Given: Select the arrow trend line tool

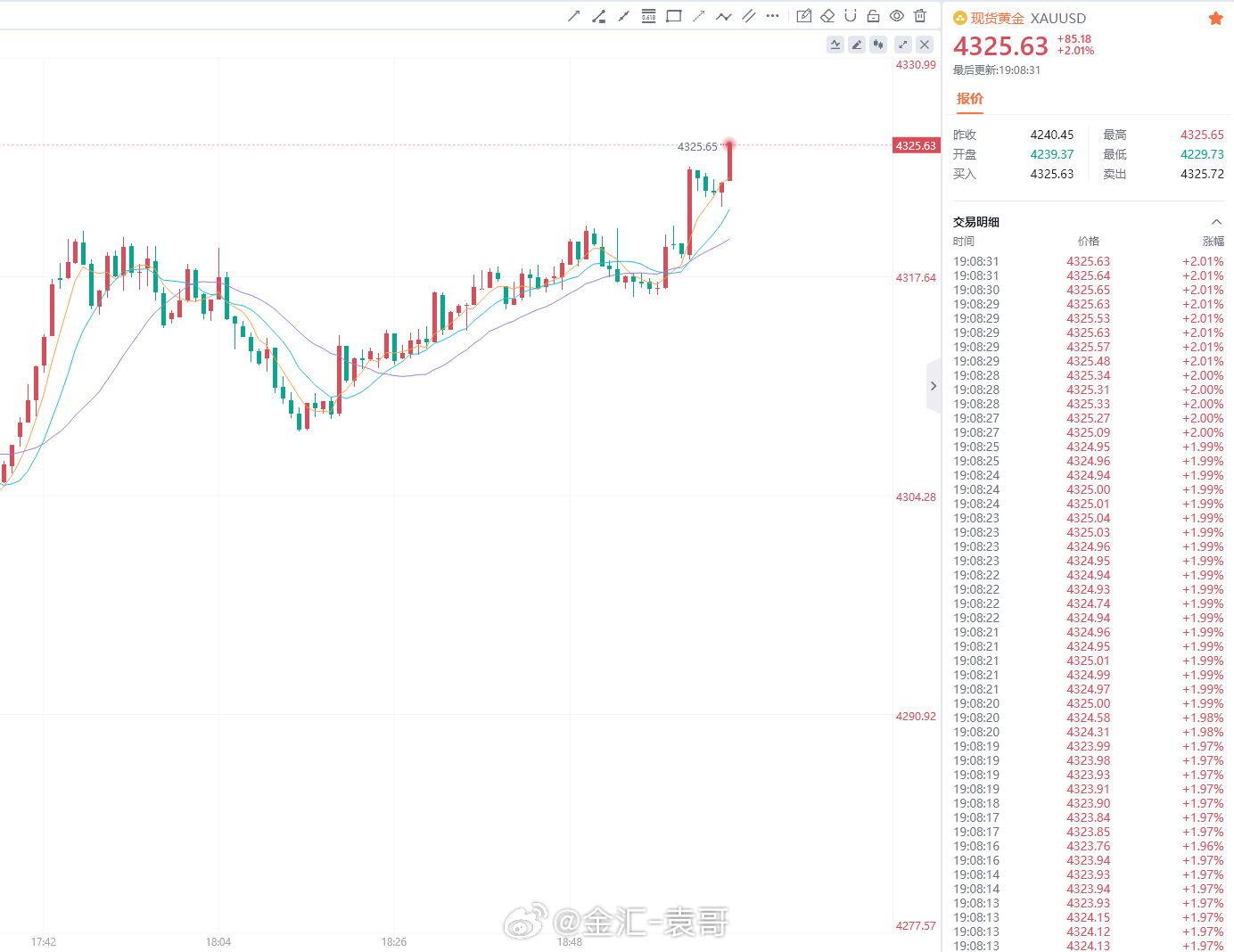Looking at the screenshot, I should (573, 16).
